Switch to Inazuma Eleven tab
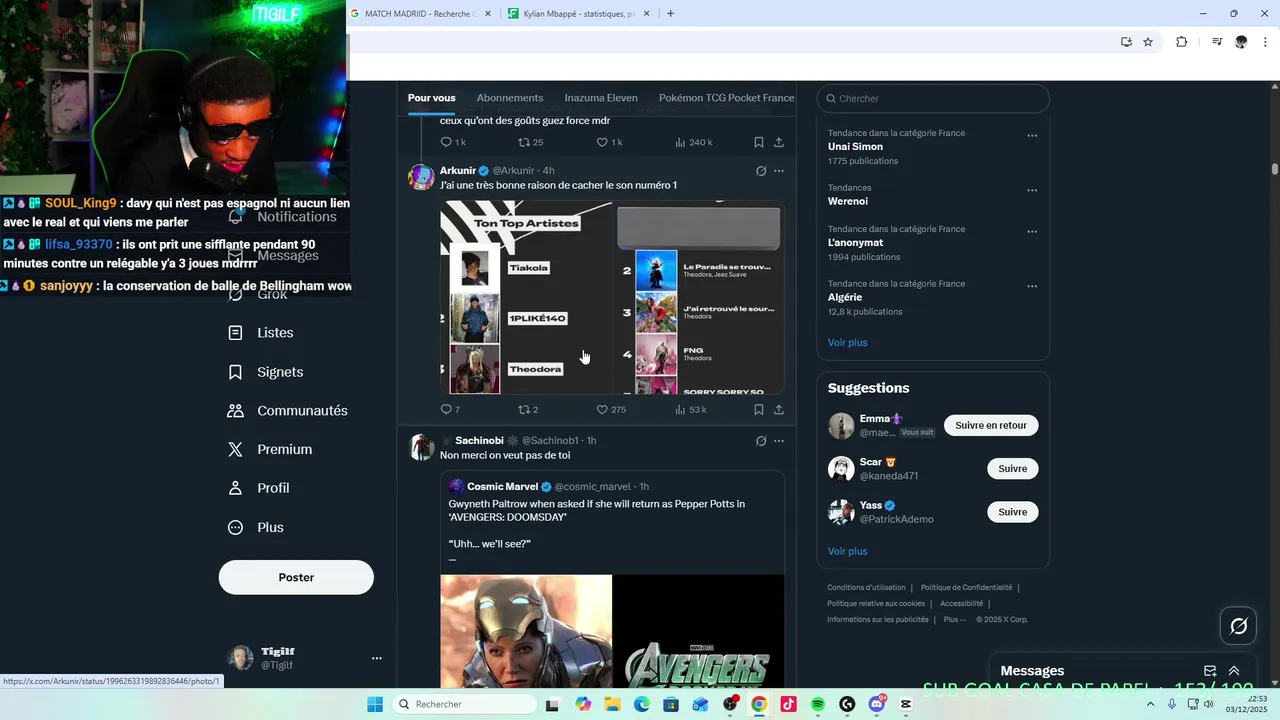 pos(601,98)
